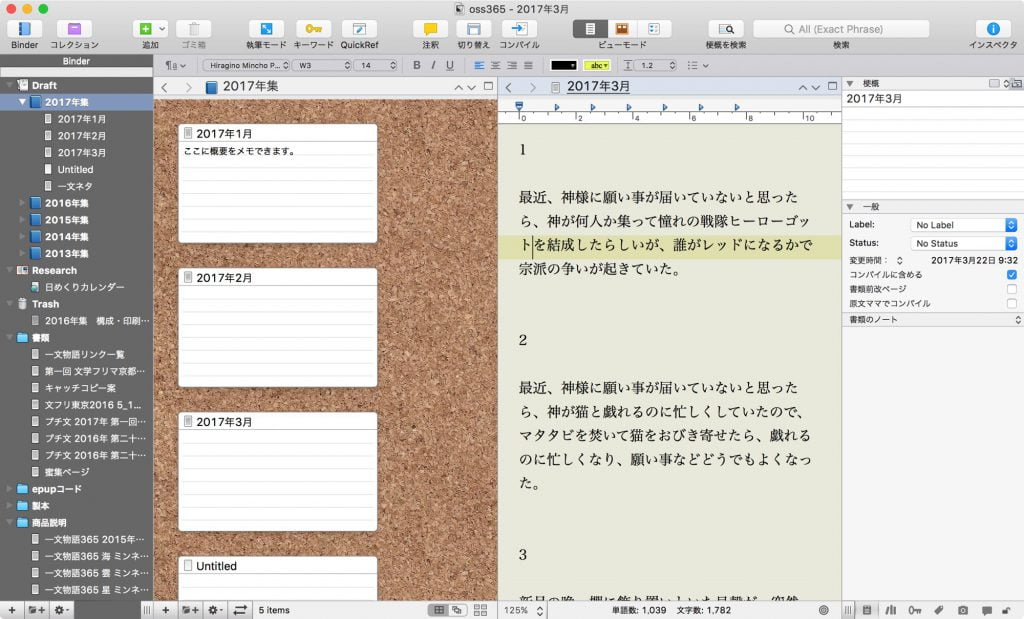Viewport: 1024px width, 619px height.
Task: Open the font weight W3 dropdown
Action: click(x=322, y=65)
